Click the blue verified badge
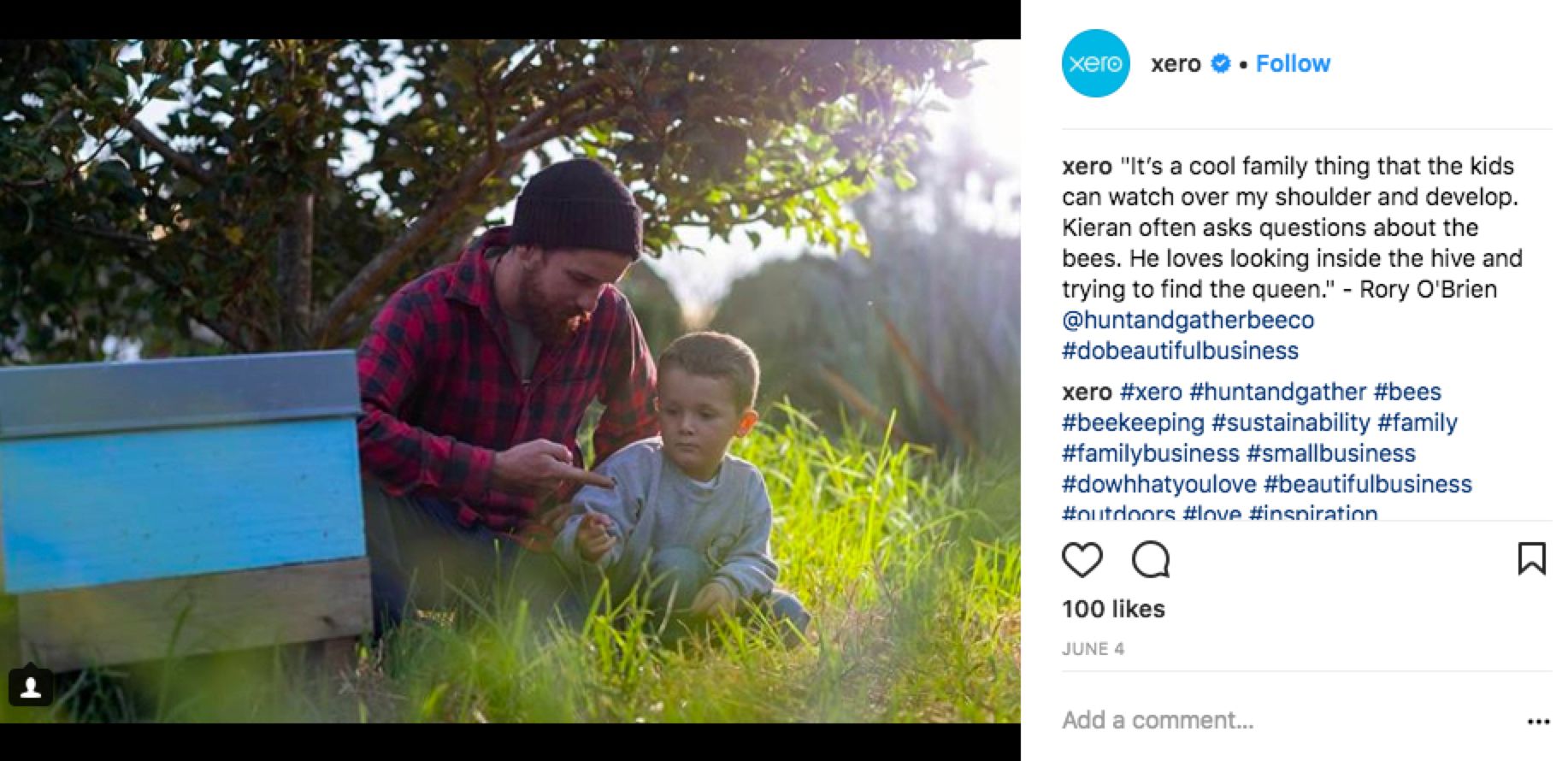 [1221, 63]
